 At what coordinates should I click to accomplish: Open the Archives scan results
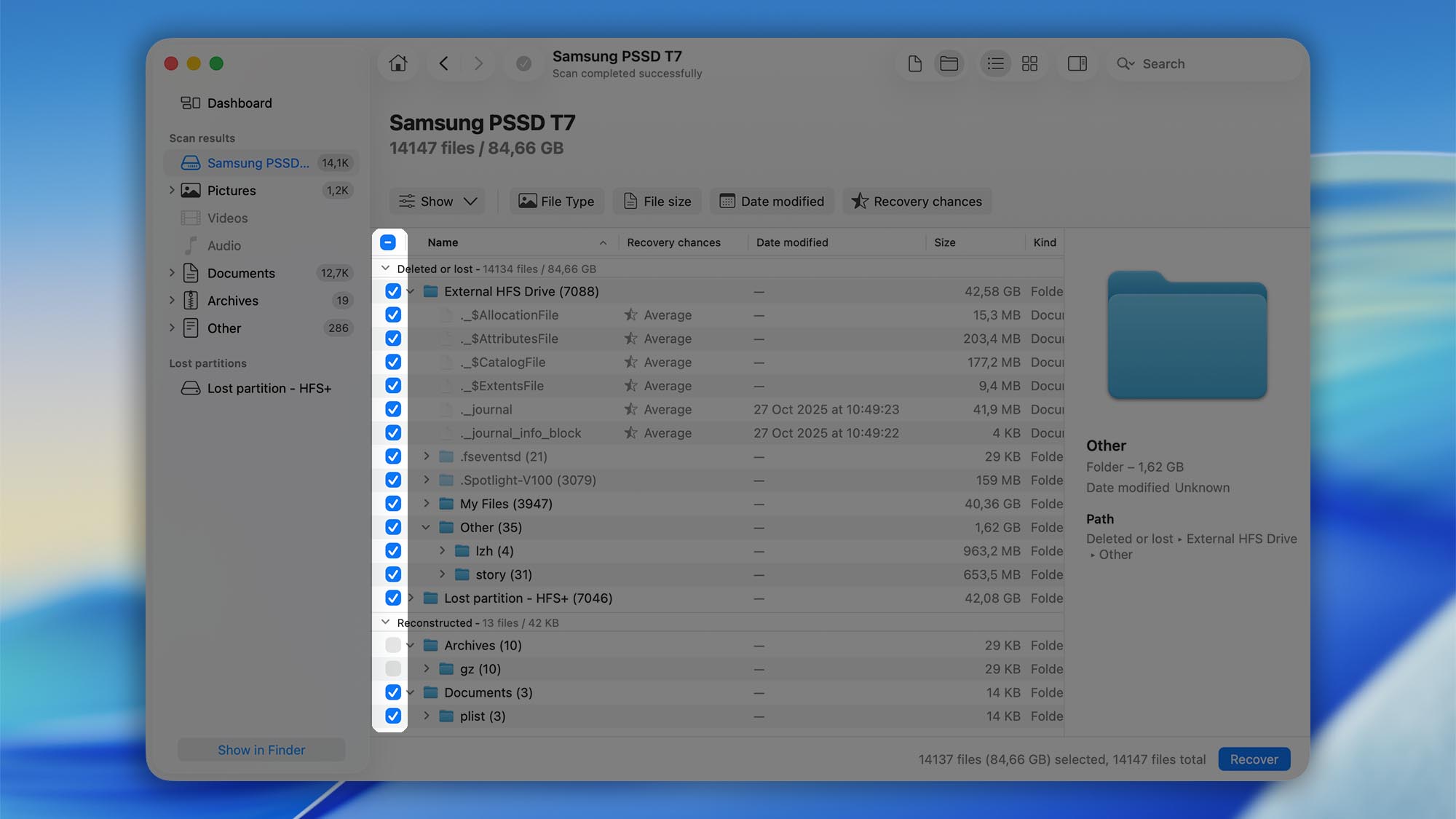pyautogui.click(x=232, y=300)
